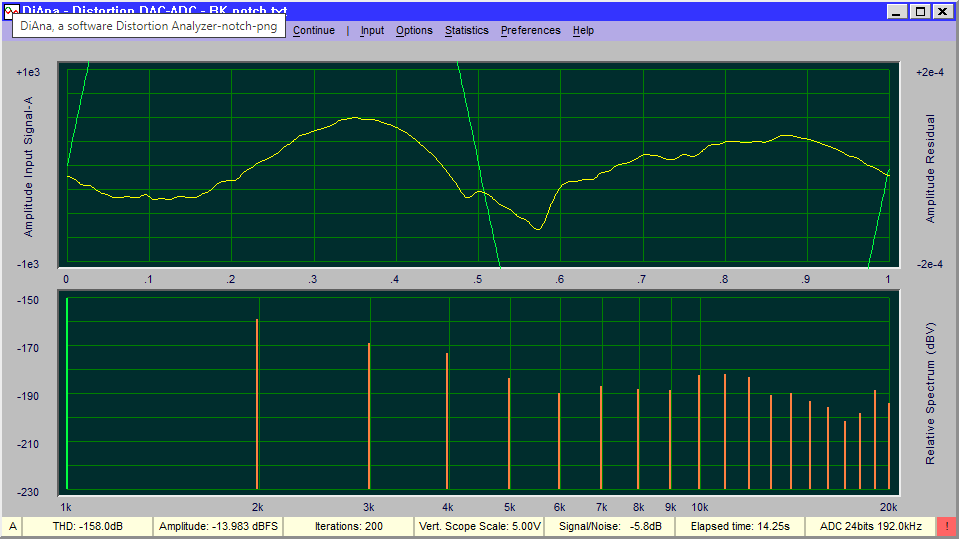Viewport: 959px width, 539px height.
Task: Click the 3k harmonic bar in spectrum
Action: tap(369, 416)
